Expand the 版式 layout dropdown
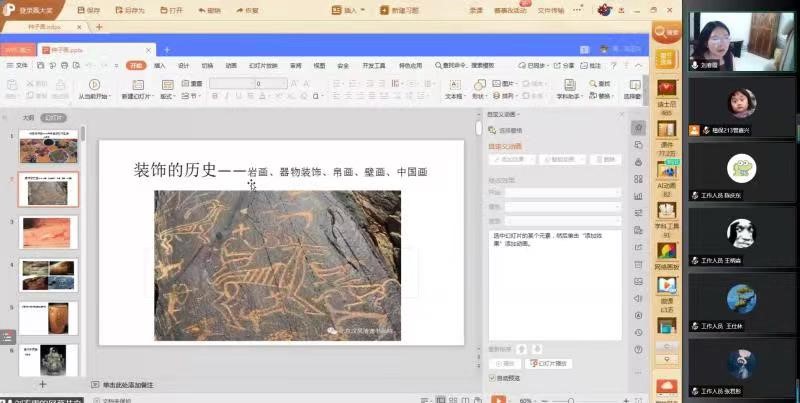This screenshot has height=403, width=800. [168, 96]
